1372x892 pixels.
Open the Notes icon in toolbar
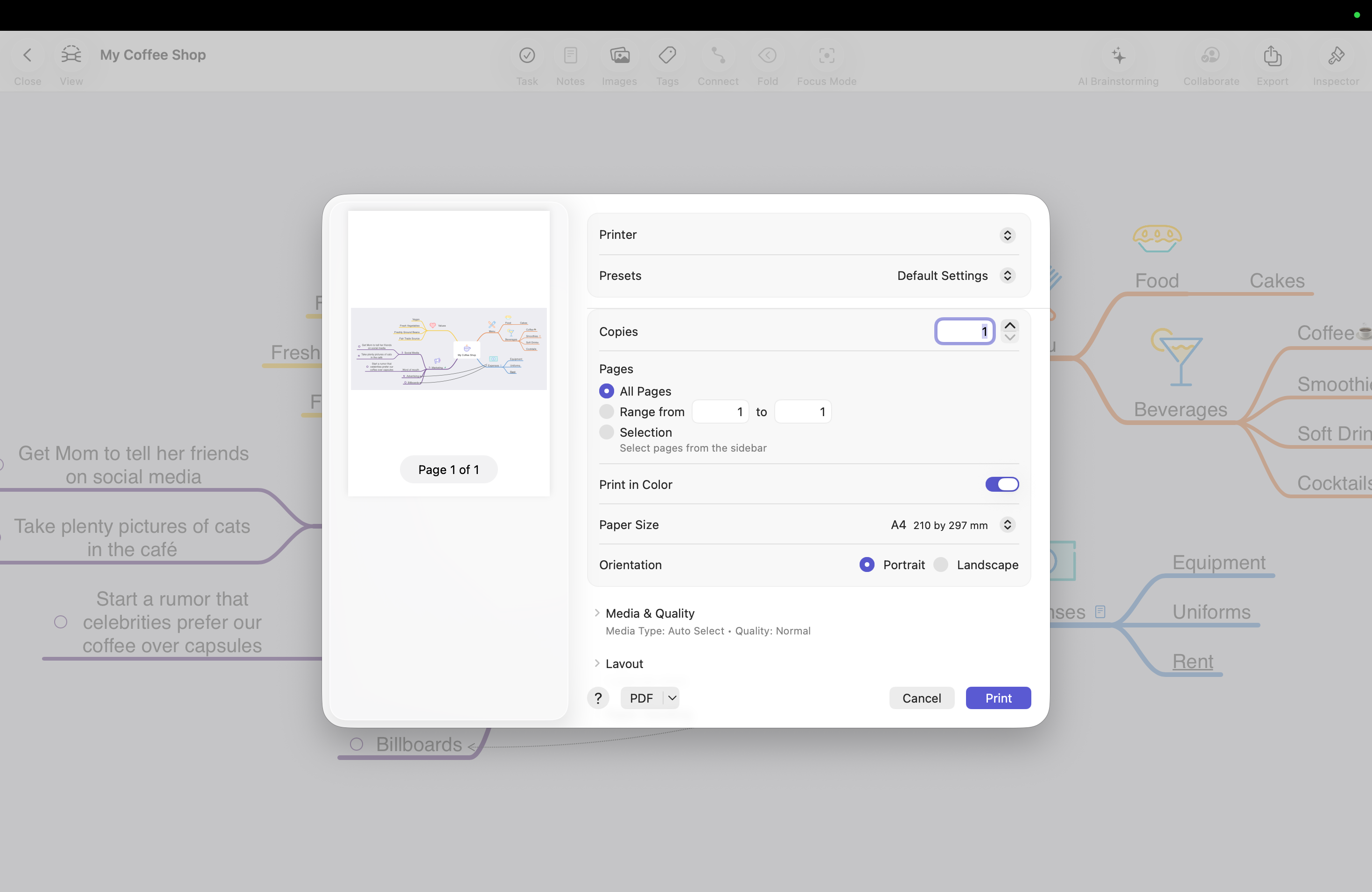point(570,55)
